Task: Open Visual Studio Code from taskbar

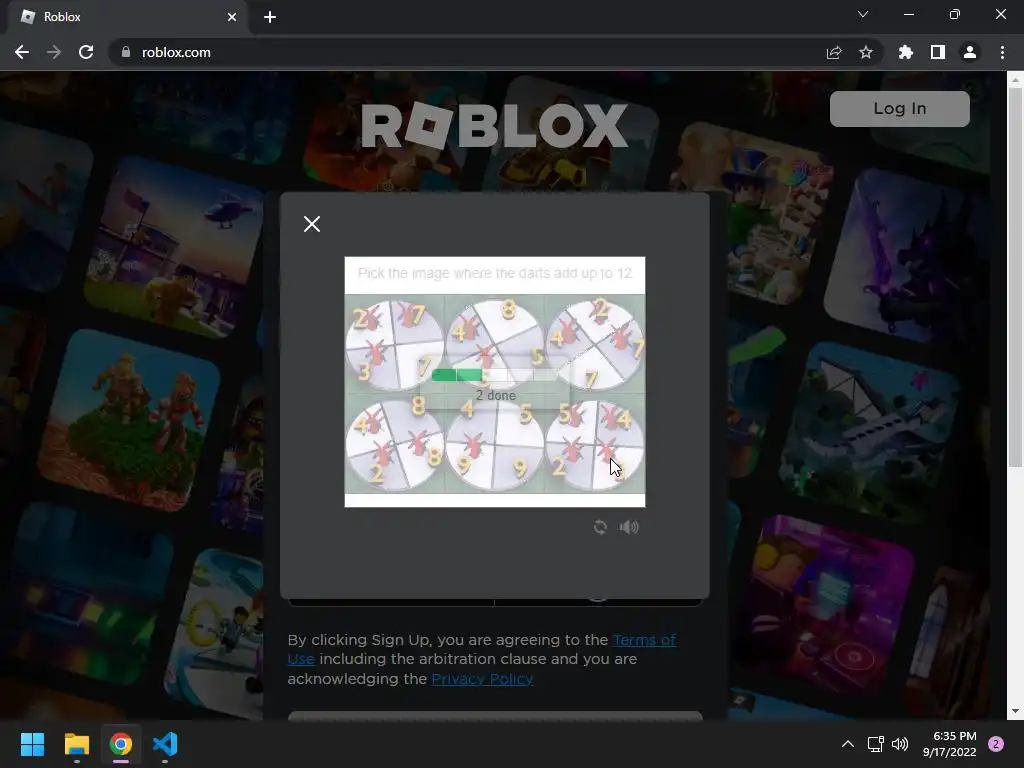Action: tap(165, 744)
